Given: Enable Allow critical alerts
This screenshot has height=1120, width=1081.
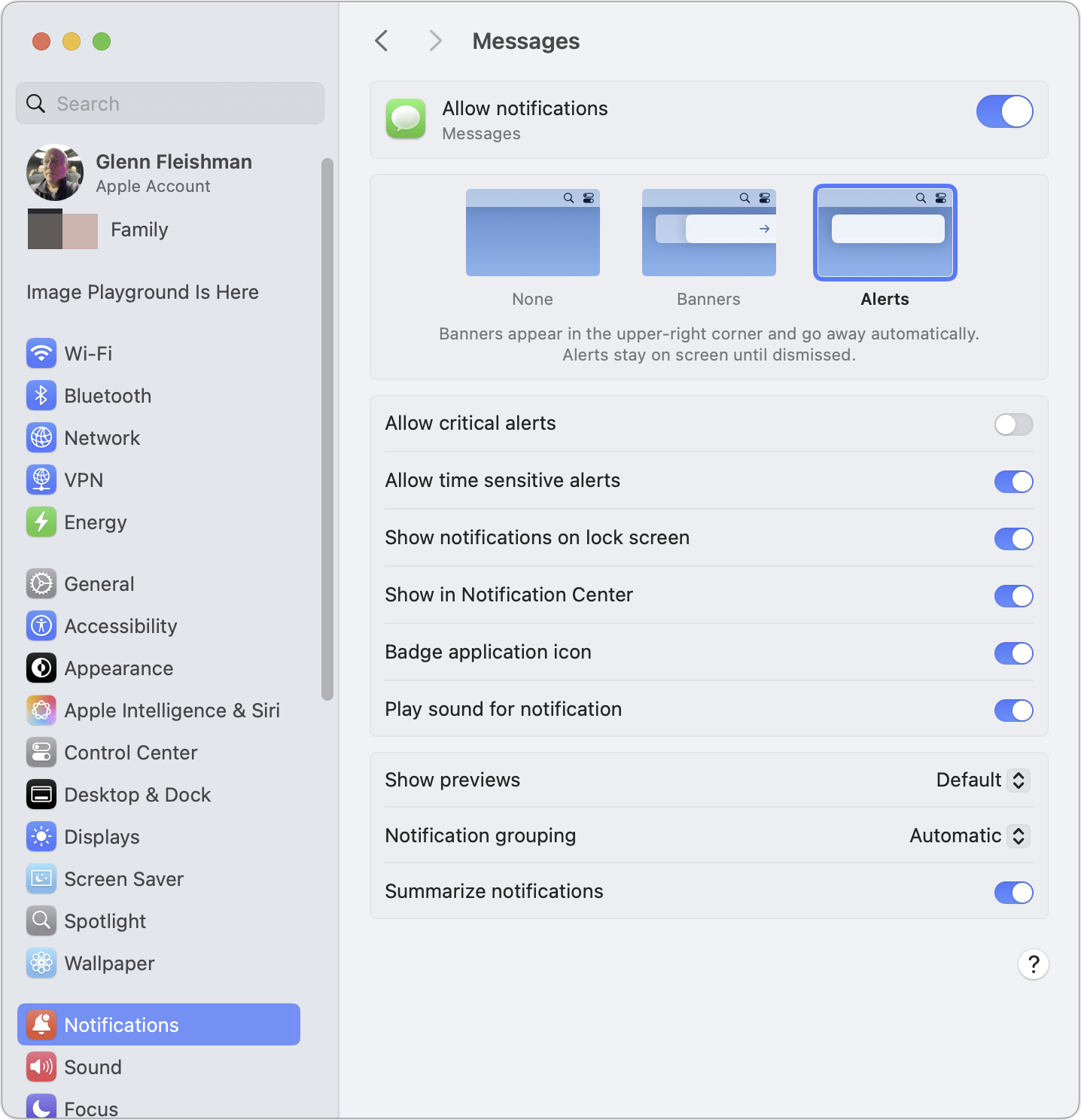Looking at the screenshot, I should [x=1013, y=425].
